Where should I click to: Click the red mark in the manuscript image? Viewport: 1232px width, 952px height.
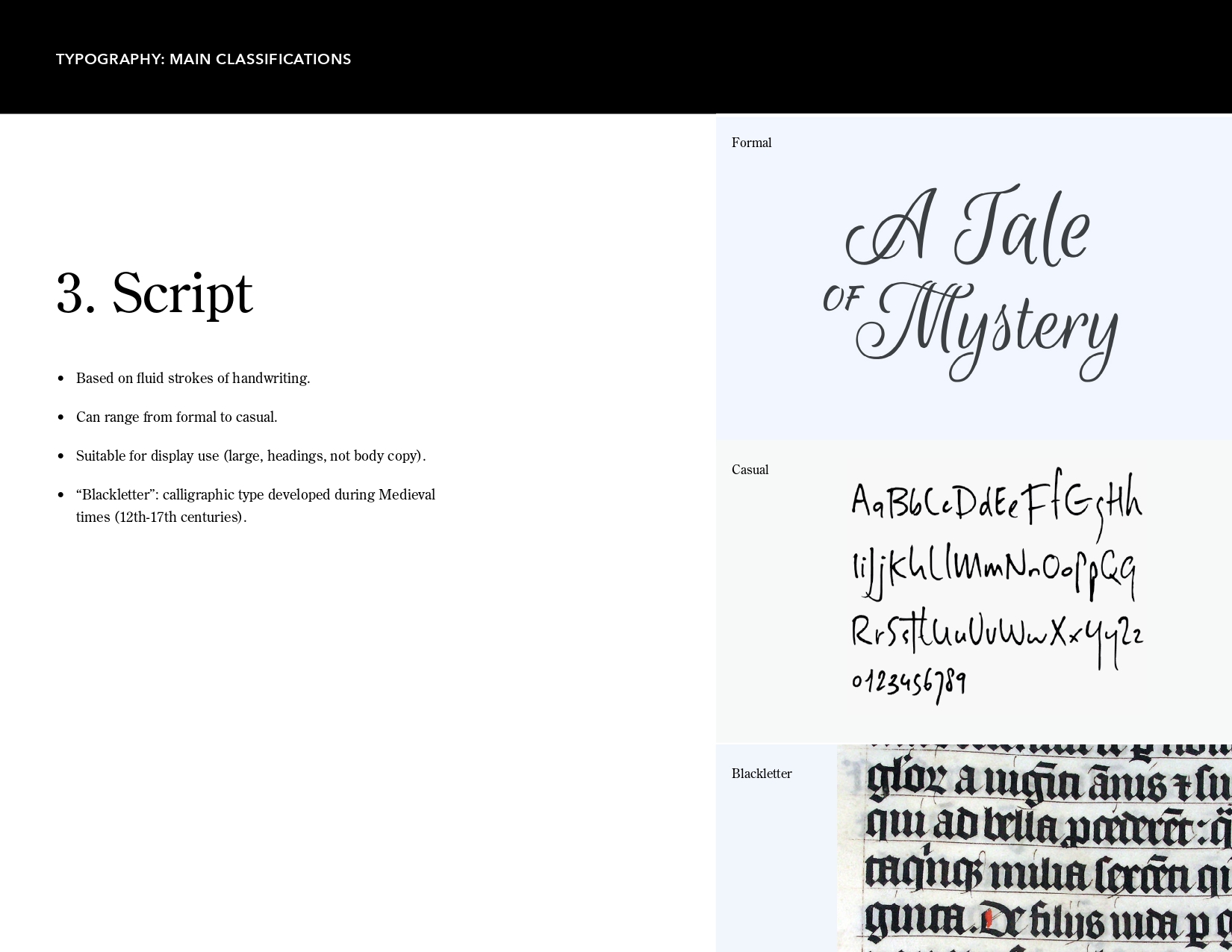coord(987,918)
